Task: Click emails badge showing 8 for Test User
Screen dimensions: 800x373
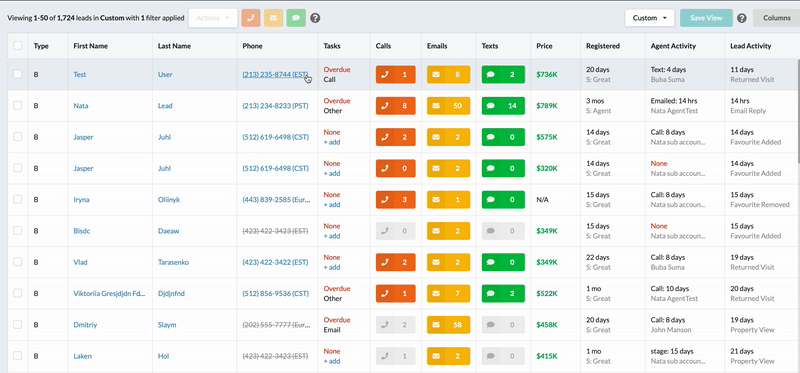Action: 448,74
